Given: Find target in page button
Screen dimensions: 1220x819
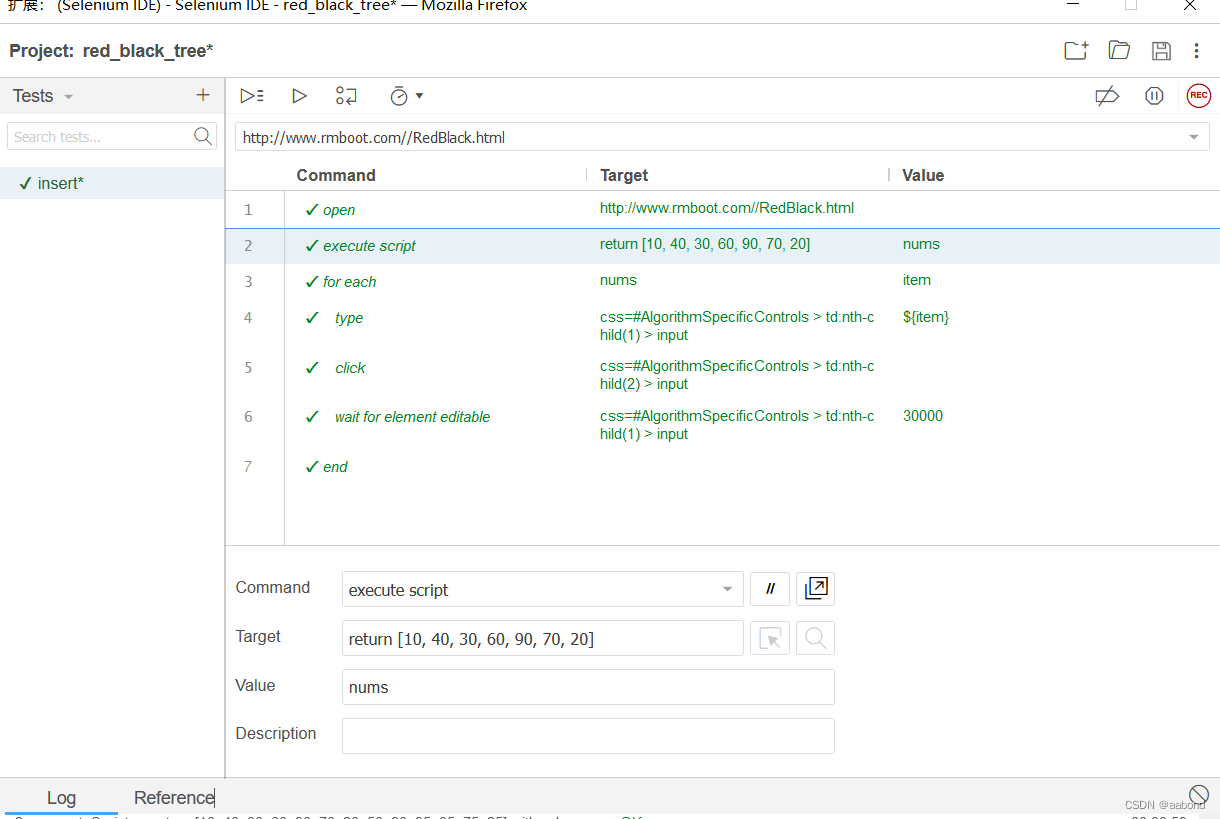Looking at the screenshot, I should point(816,638).
